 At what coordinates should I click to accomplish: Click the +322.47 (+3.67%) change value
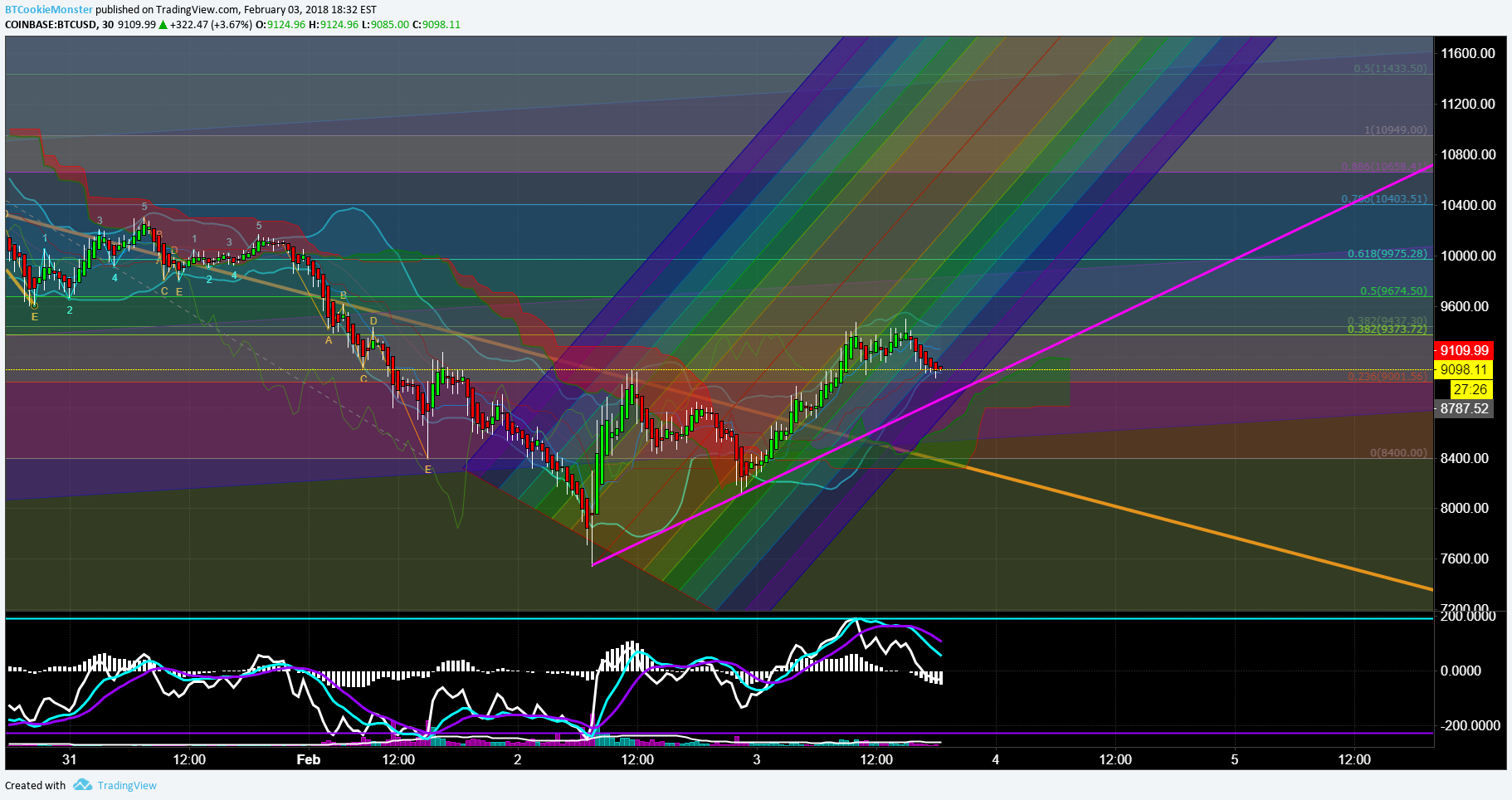tap(212, 24)
